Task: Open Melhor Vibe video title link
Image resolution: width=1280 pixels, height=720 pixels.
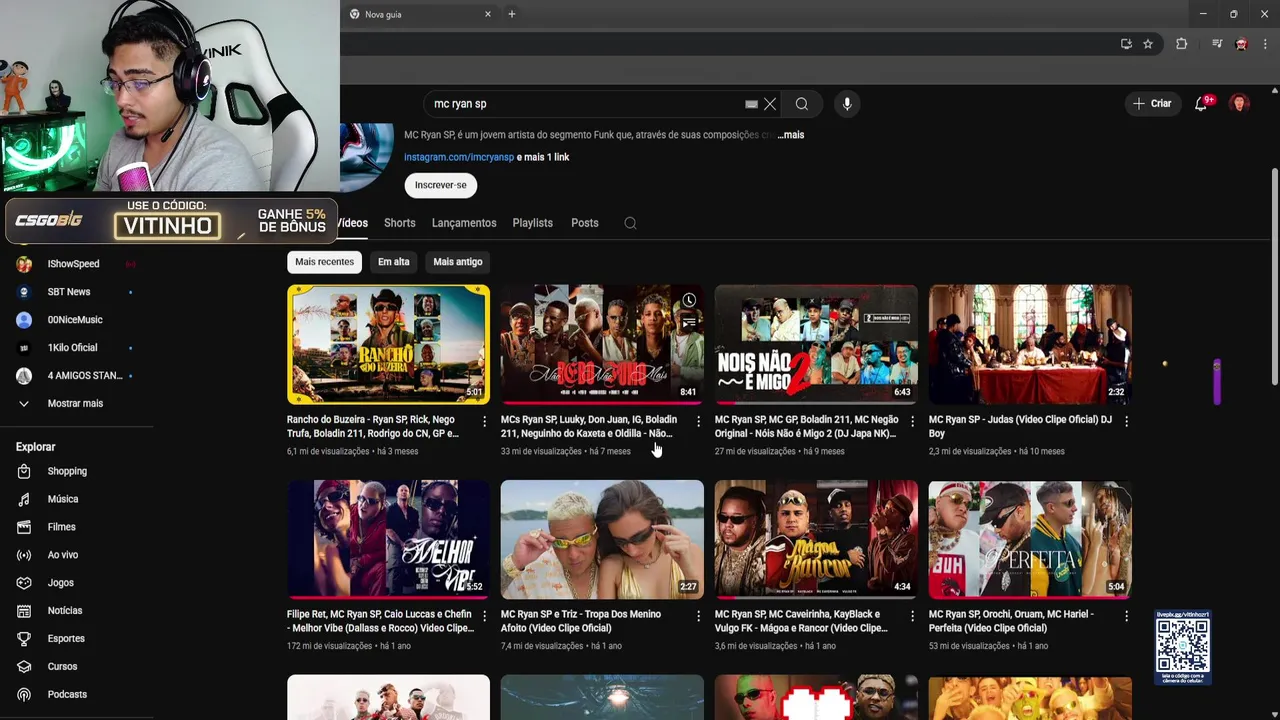Action: point(380,622)
